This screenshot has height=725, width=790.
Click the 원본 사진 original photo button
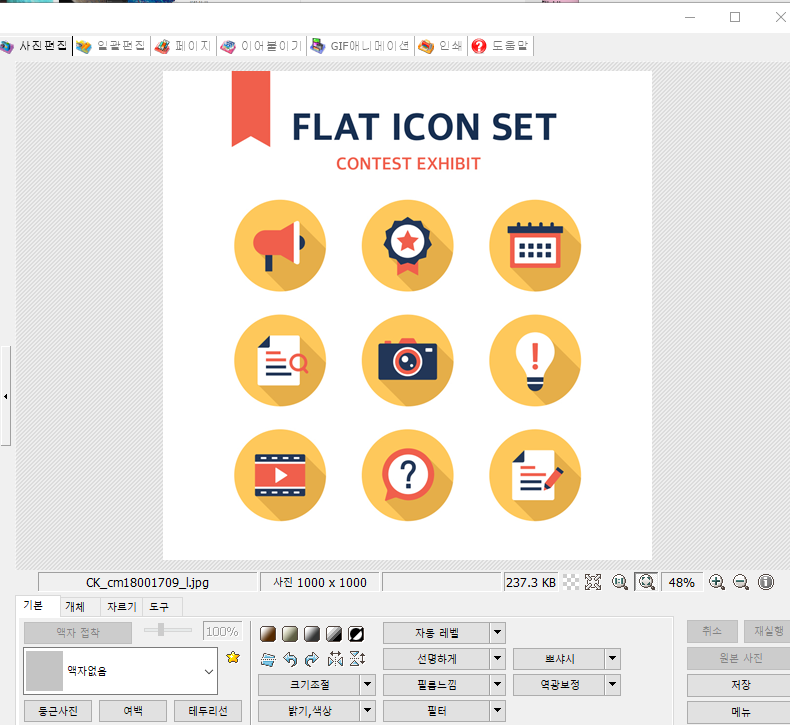[739, 658]
